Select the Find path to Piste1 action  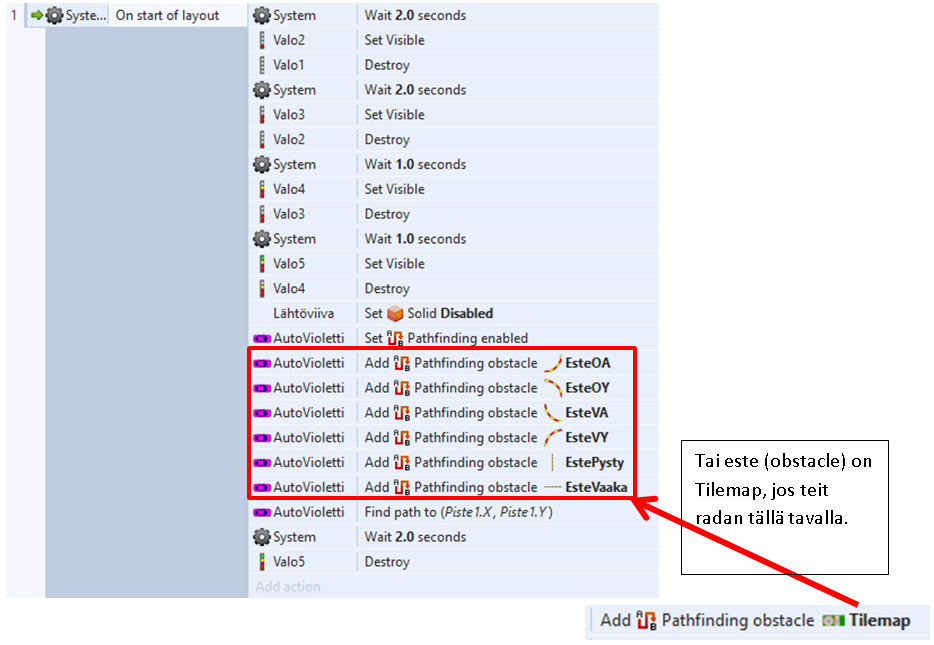[x=458, y=512]
